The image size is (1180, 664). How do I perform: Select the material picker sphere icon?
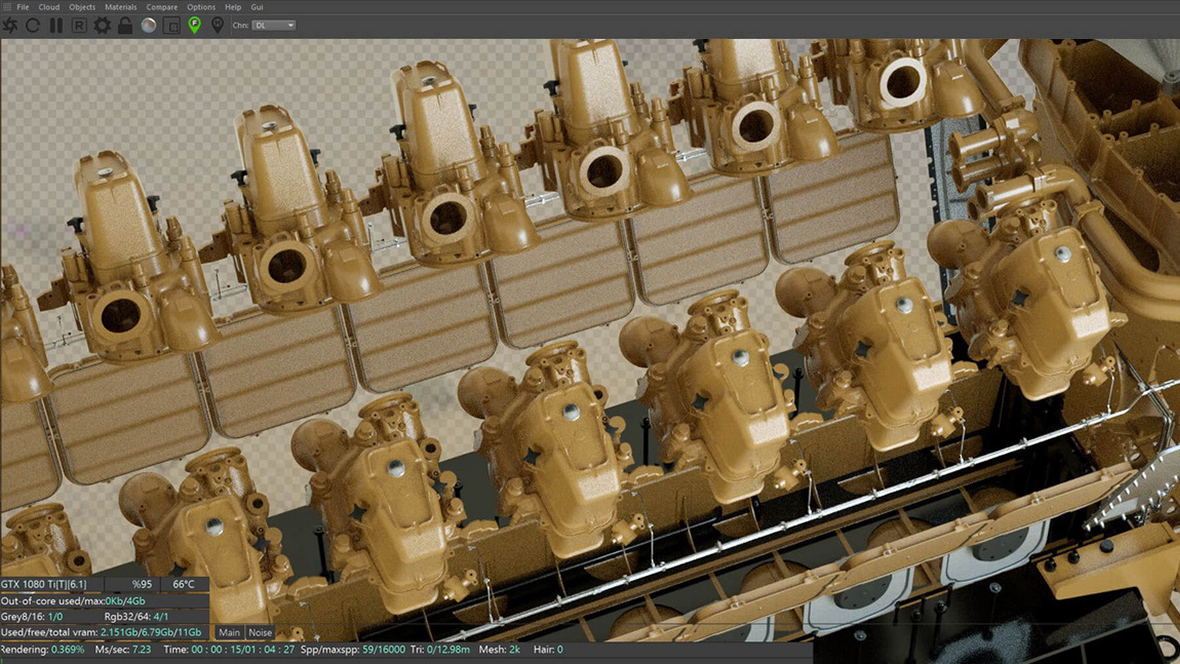148,25
